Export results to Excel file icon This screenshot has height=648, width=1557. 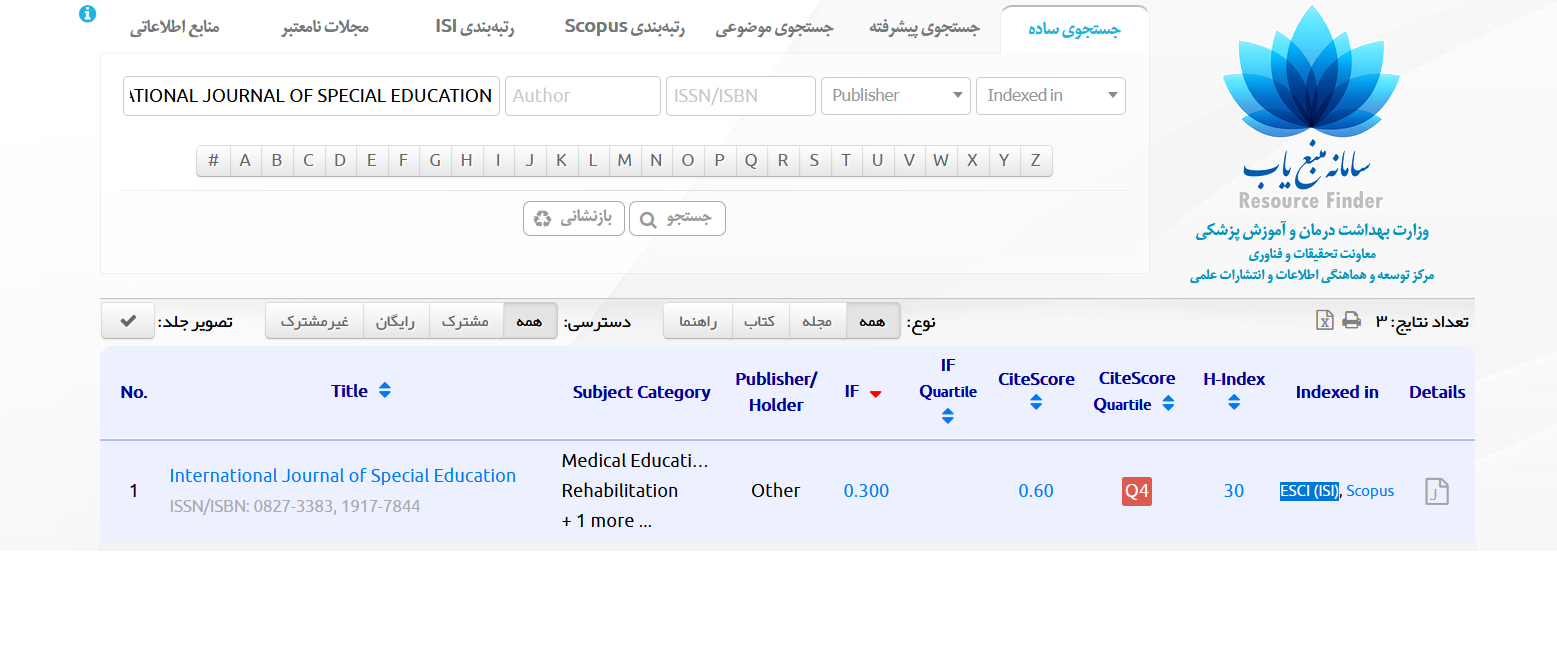click(1324, 321)
